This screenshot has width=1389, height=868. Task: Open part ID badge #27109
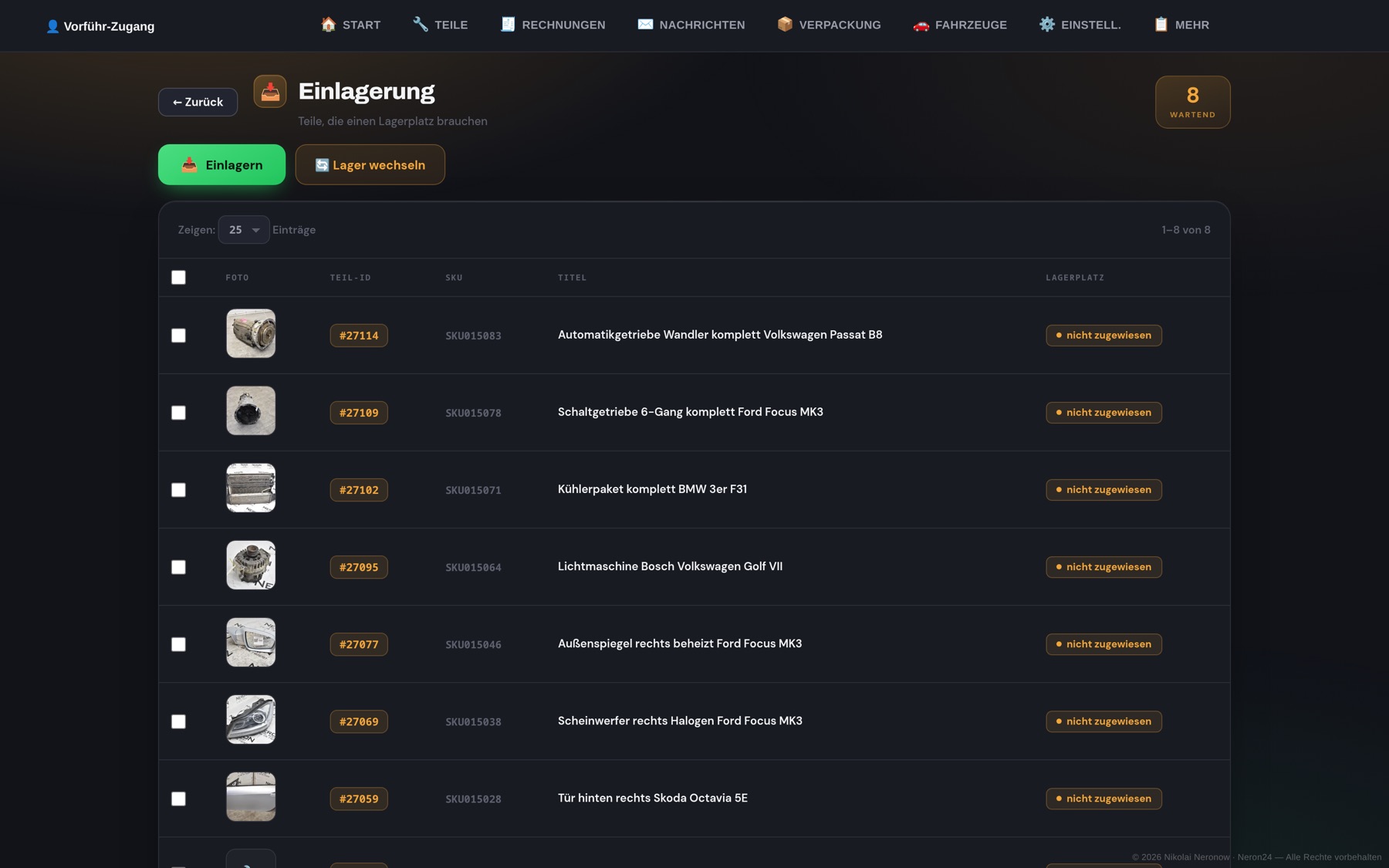click(359, 413)
